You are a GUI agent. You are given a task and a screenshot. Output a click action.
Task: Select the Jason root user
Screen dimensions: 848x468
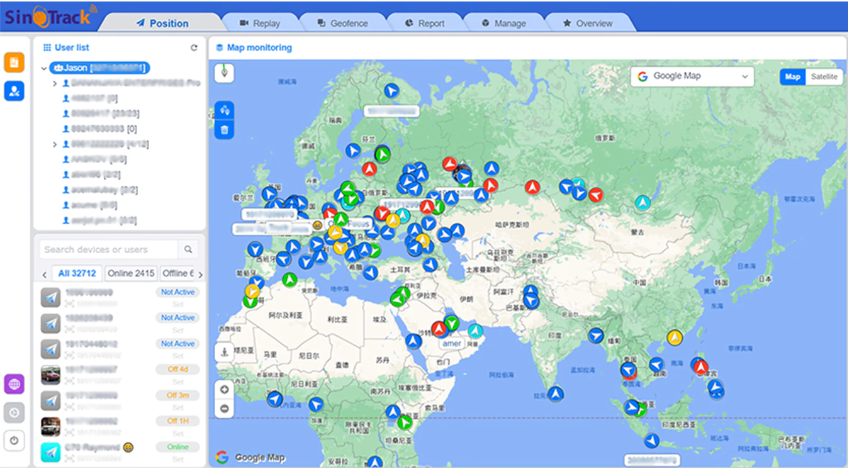point(100,68)
